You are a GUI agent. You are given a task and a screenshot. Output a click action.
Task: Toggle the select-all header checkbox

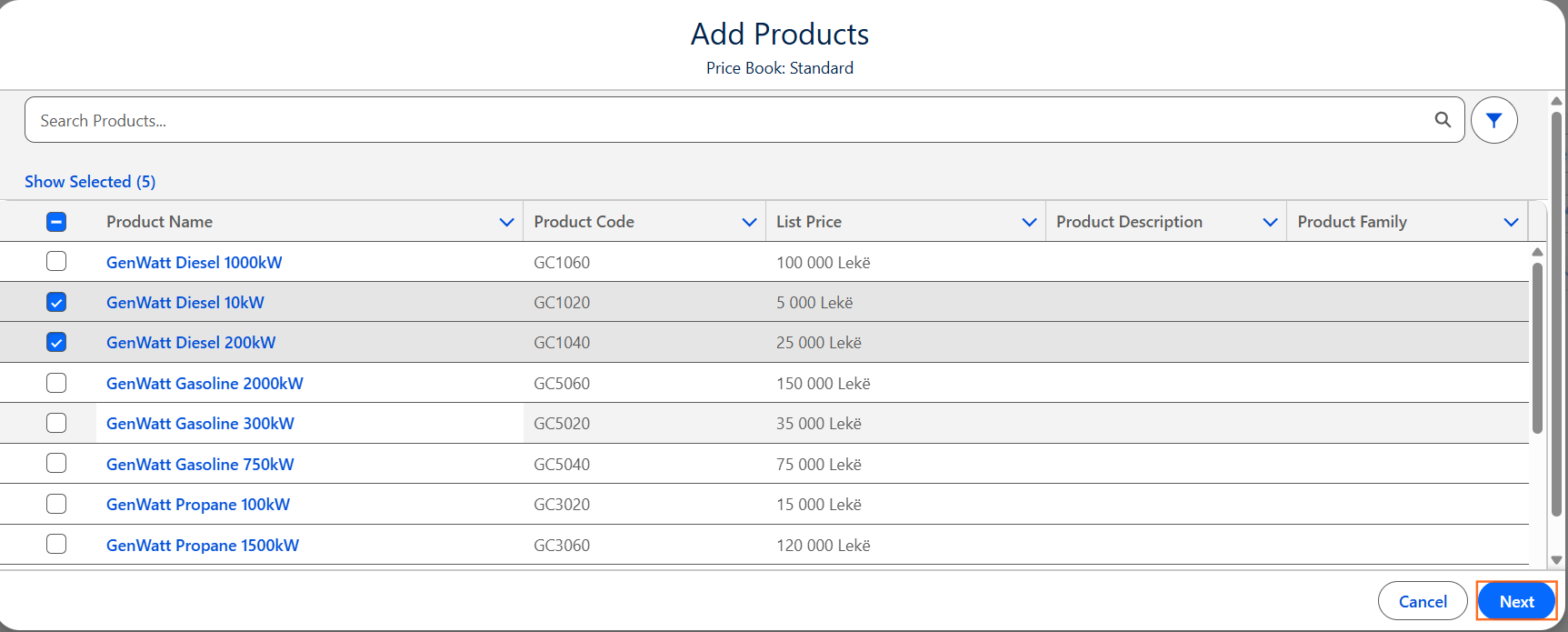point(56,222)
